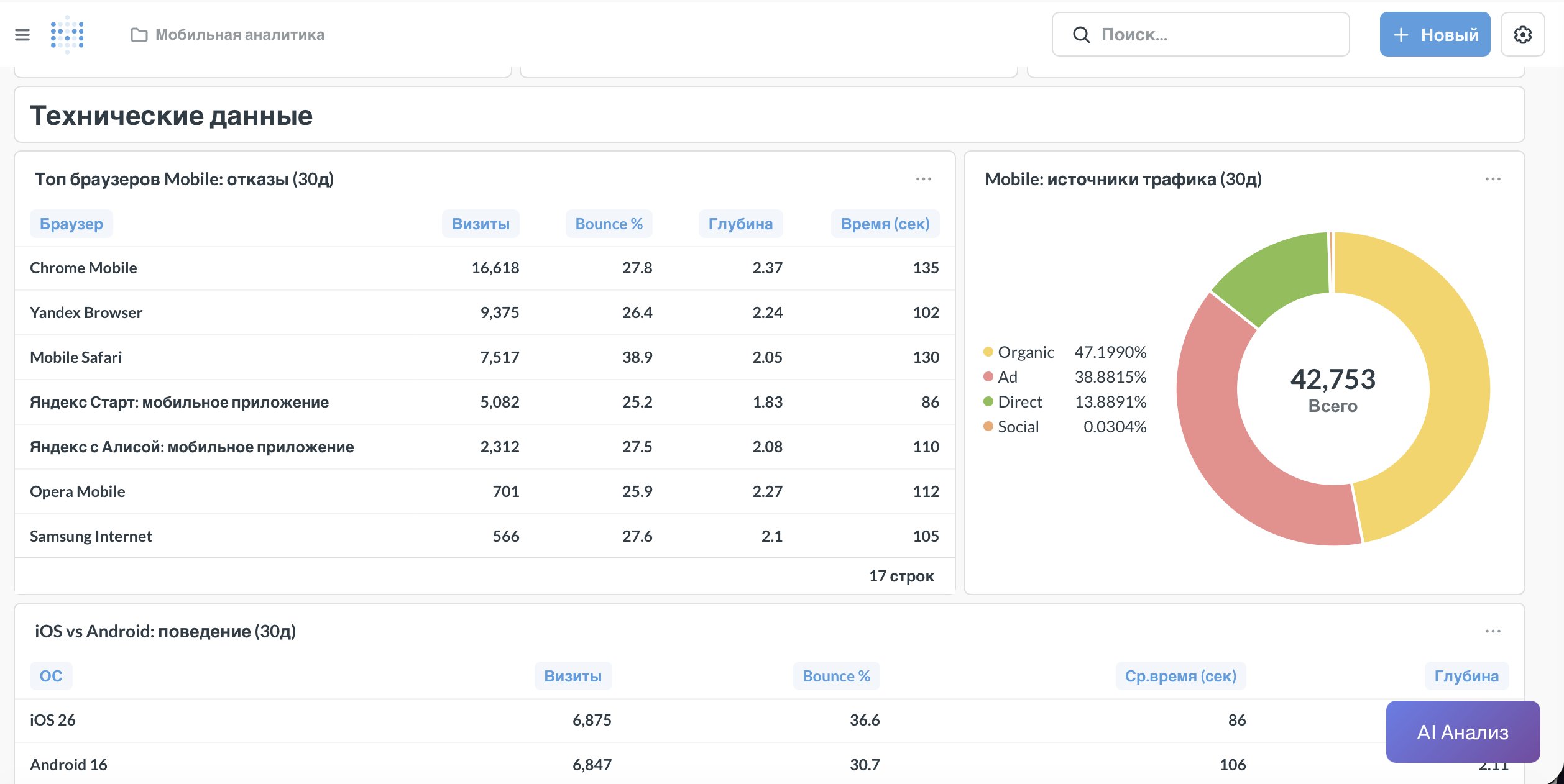Sort table by Визиты column header
Viewport: 1564px width, 784px height.
point(481,224)
